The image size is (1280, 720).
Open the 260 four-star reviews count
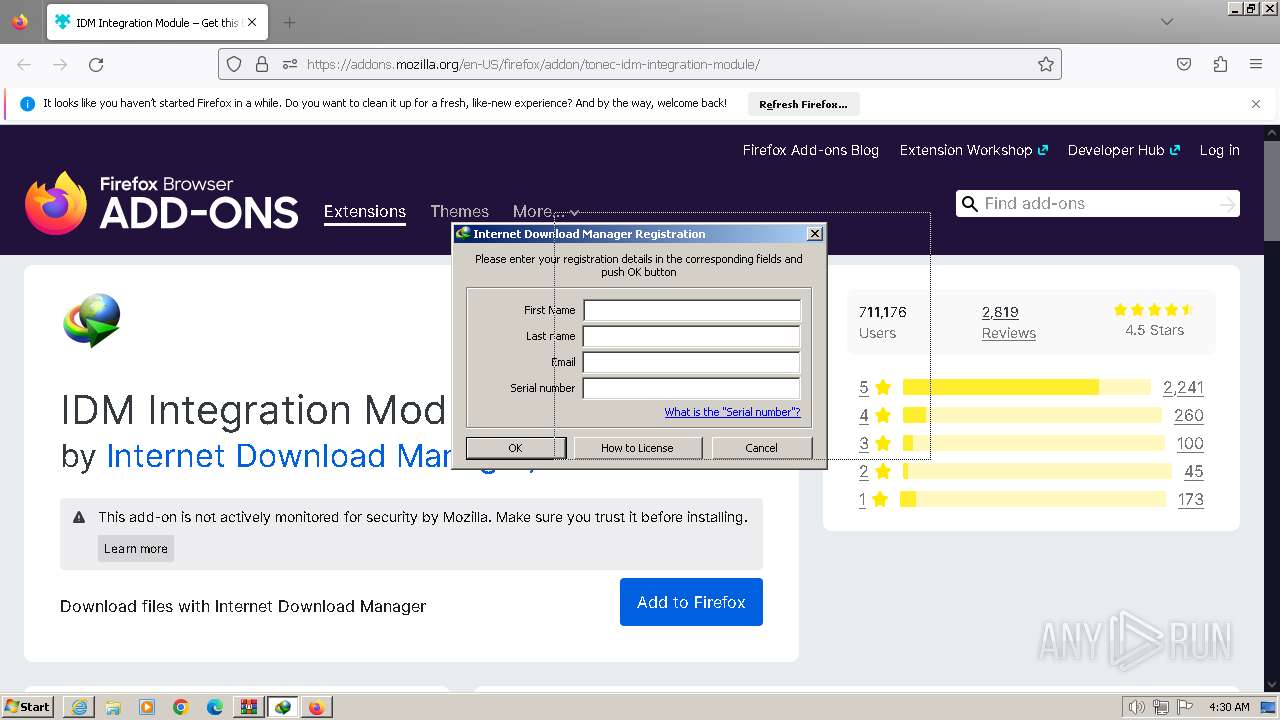click(1189, 415)
